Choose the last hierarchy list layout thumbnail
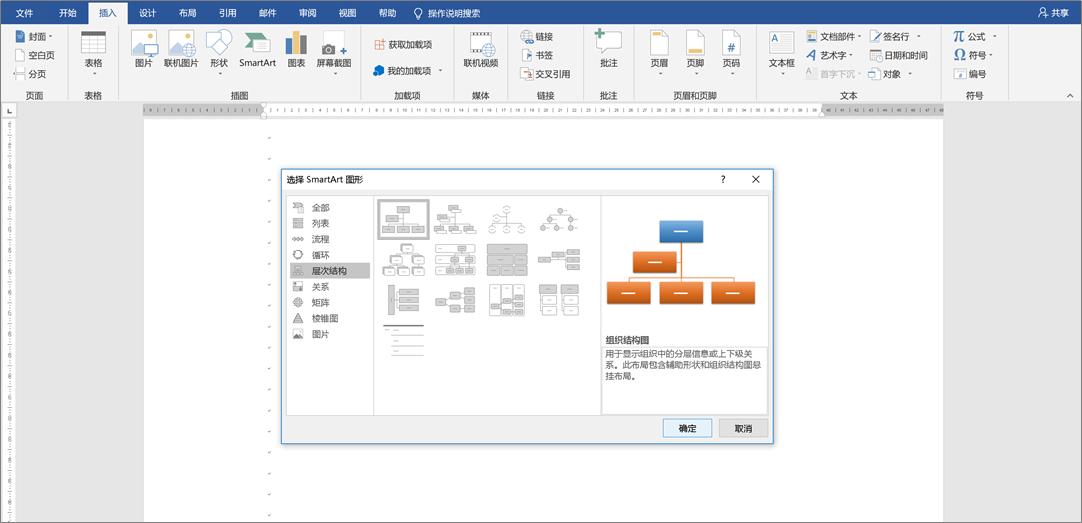 [x=404, y=340]
